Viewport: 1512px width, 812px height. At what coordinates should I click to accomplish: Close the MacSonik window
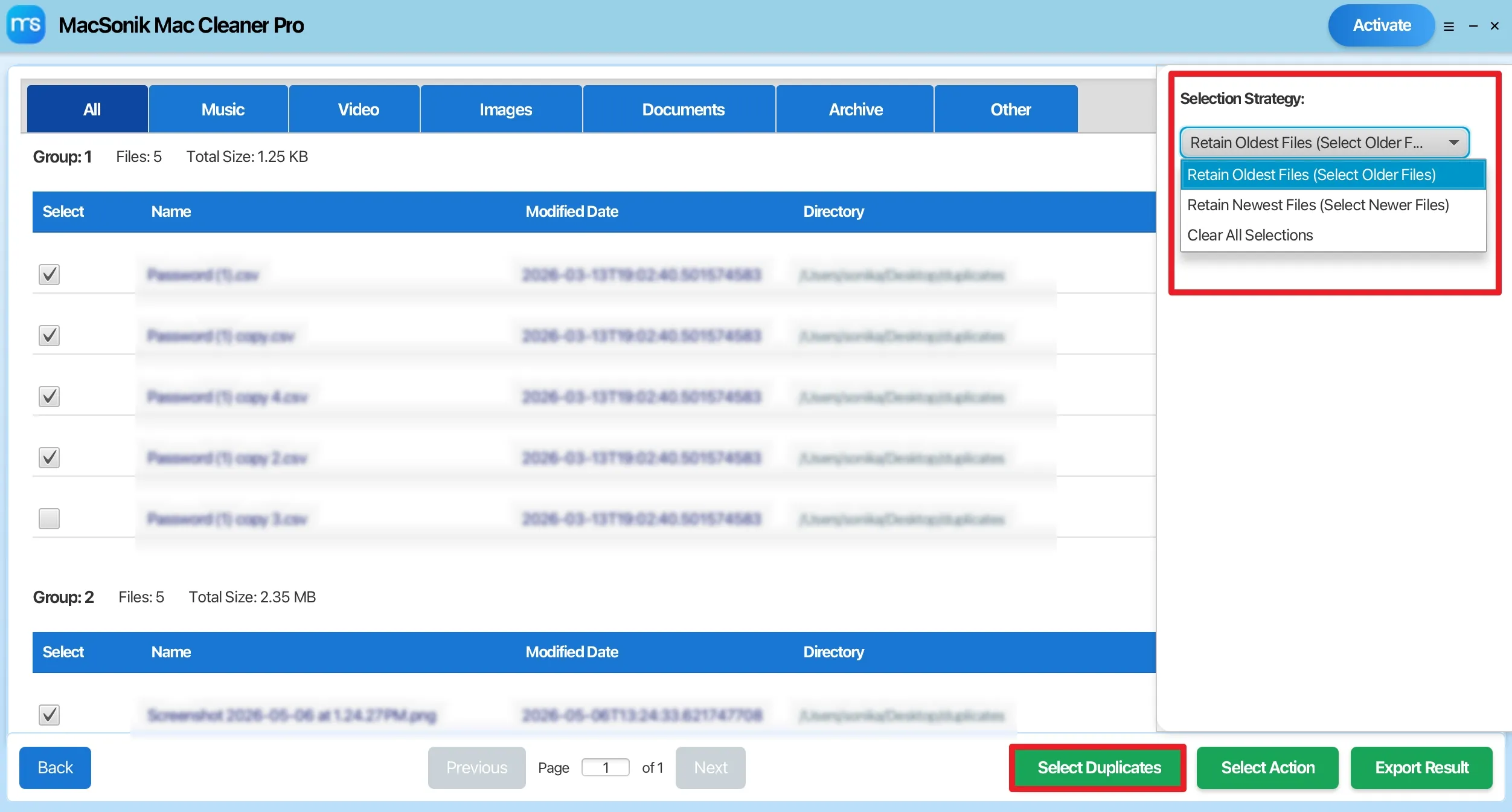(1494, 26)
